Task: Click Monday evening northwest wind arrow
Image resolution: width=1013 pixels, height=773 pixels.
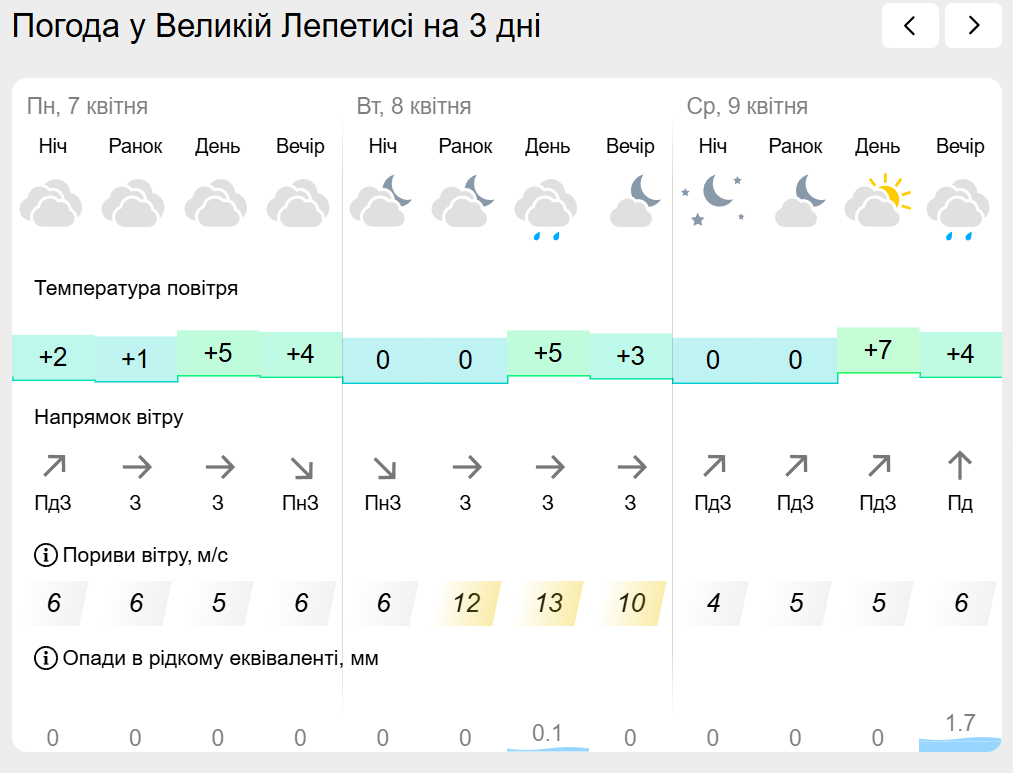Action: click(x=301, y=468)
